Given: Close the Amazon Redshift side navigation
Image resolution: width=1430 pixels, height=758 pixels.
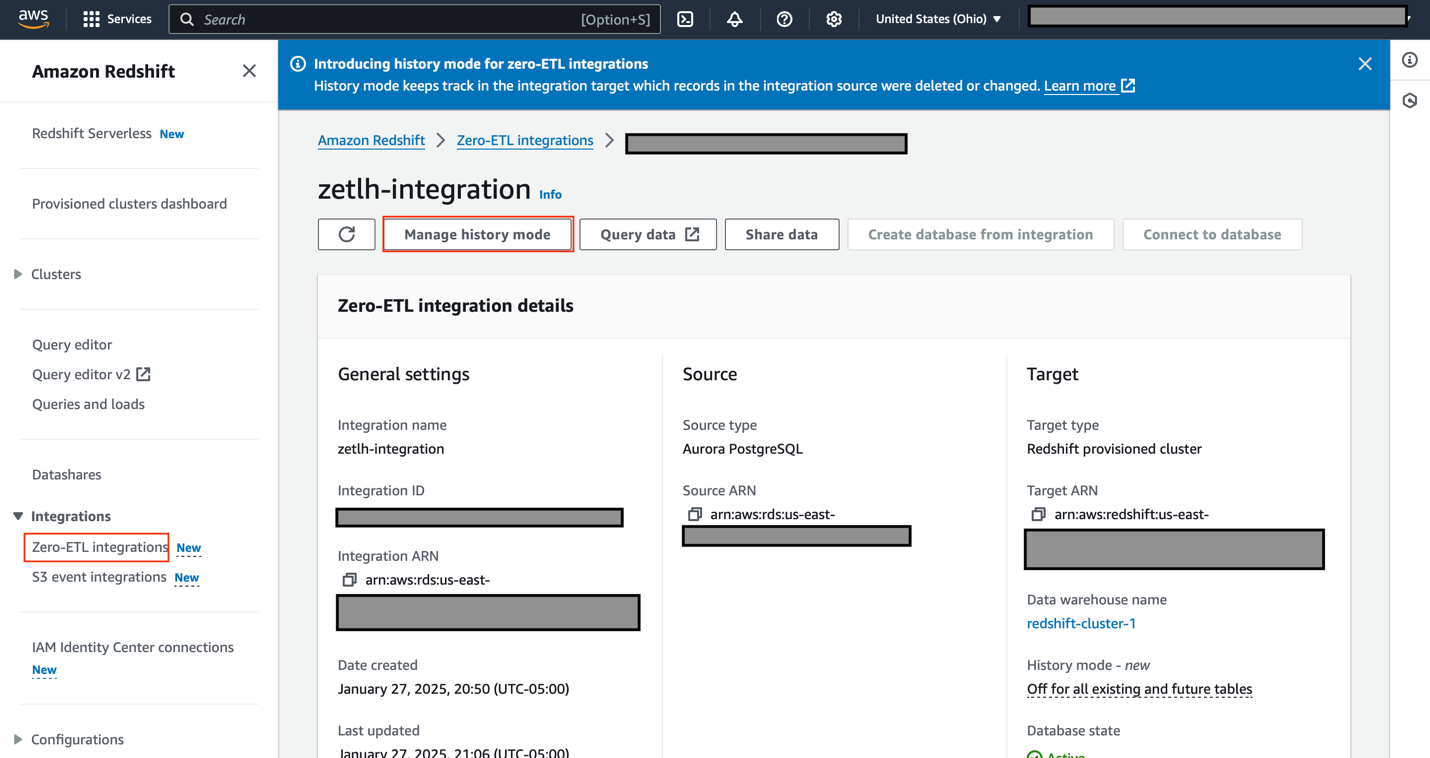Looking at the screenshot, I should click(x=249, y=71).
